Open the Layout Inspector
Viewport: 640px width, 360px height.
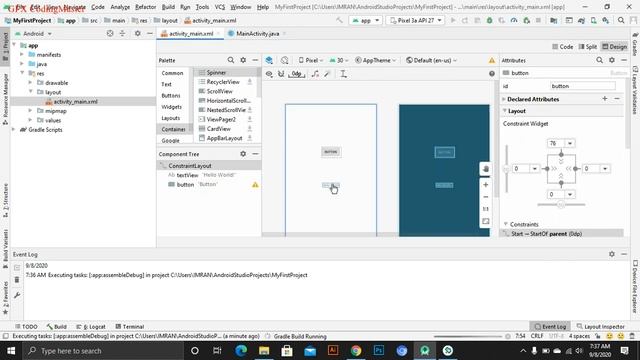point(600,327)
